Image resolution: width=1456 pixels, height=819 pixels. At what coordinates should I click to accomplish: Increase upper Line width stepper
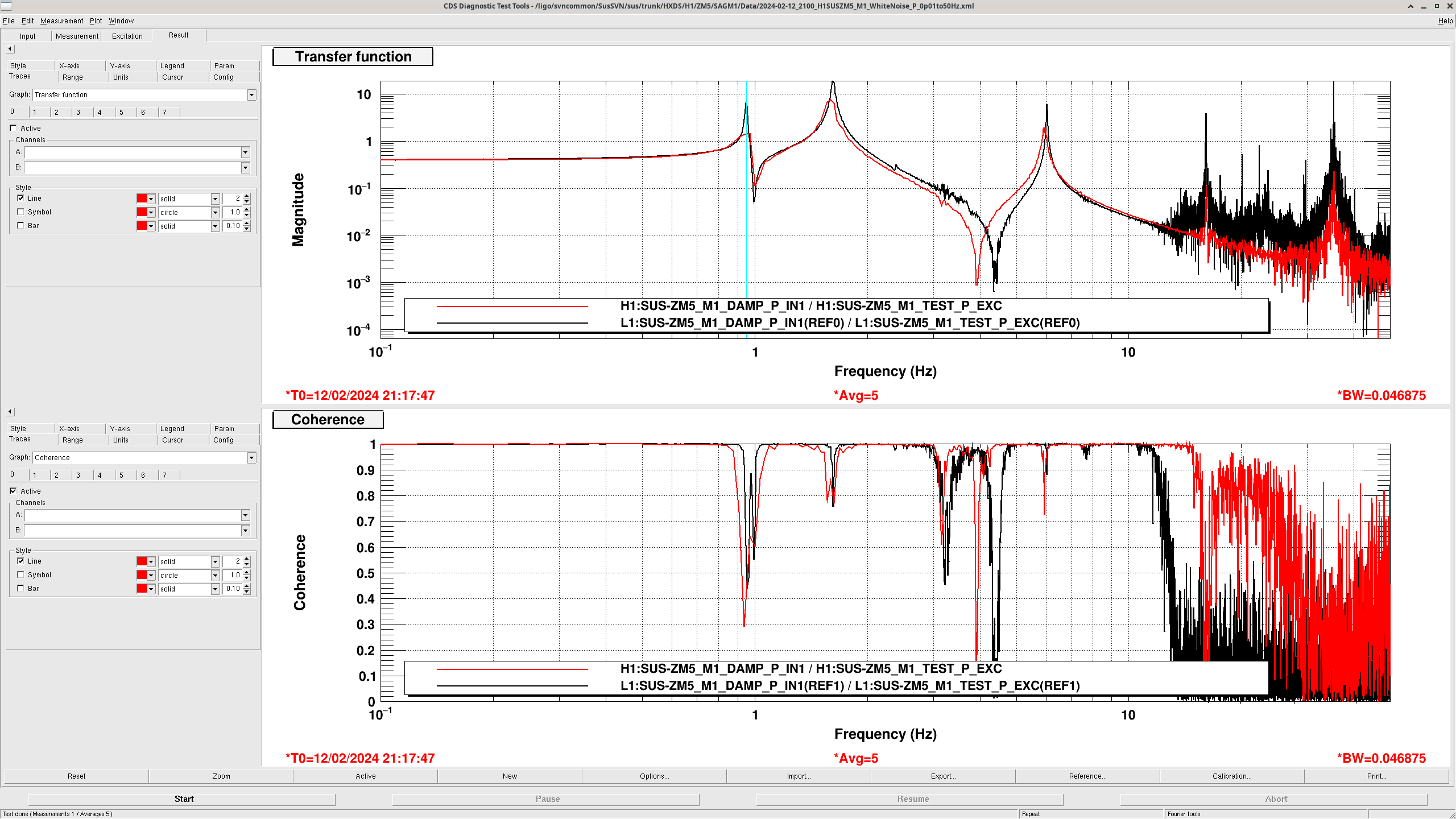pos(247,196)
